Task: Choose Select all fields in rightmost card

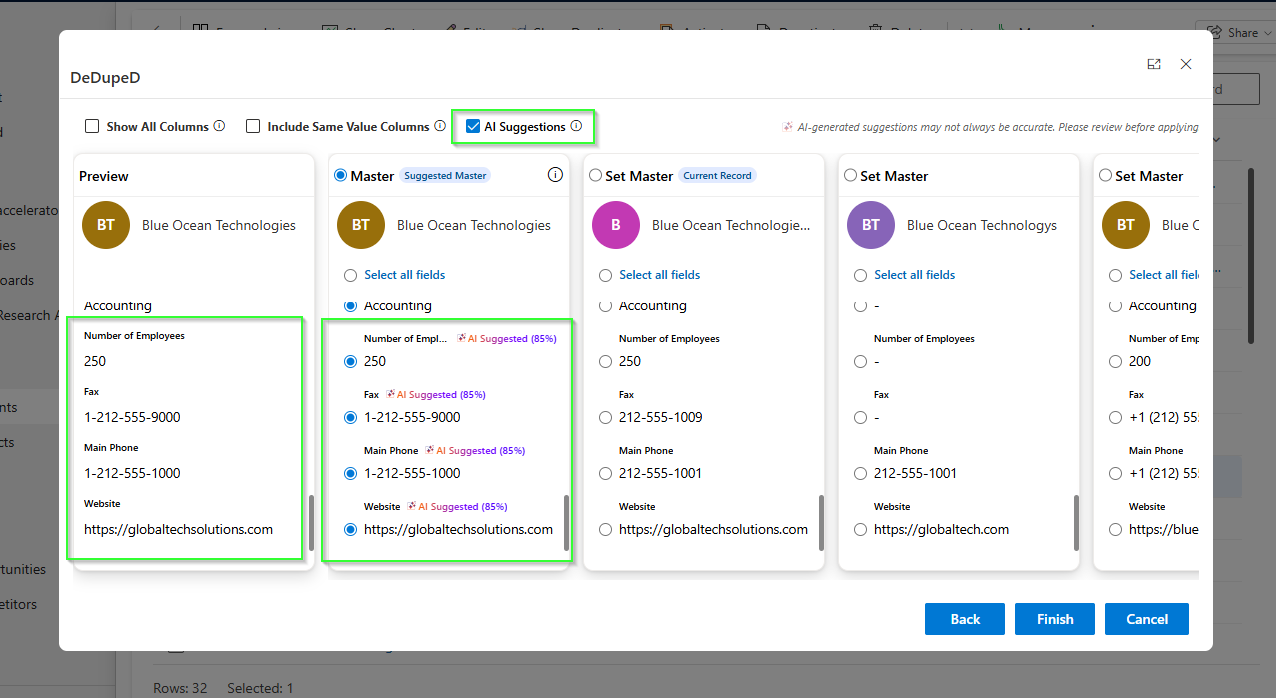Action: (1115, 275)
